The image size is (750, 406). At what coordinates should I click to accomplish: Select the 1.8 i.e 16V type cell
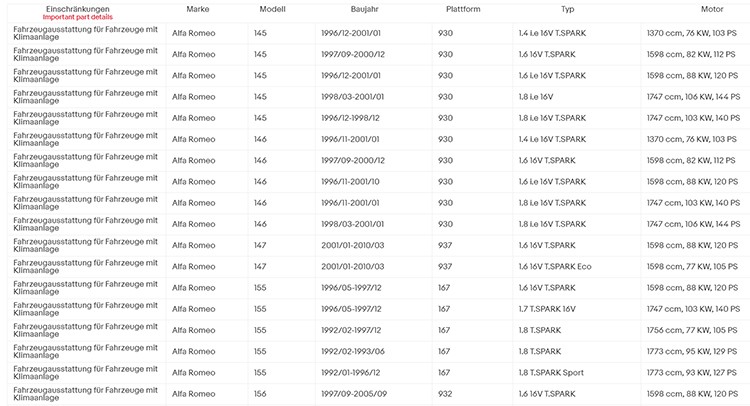(536, 97)
